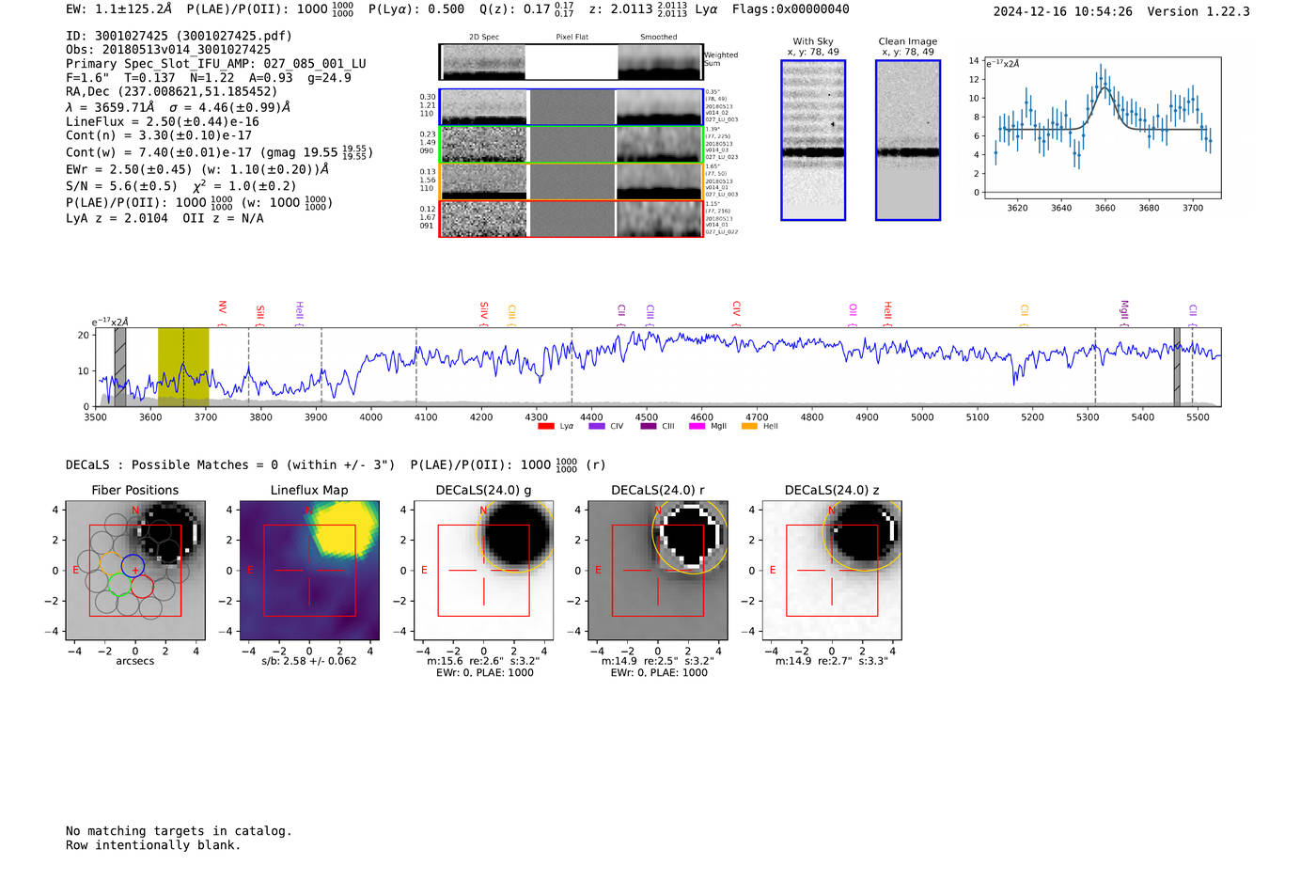
Task: Open the DECaLS(24.0) r cutout
Action: tap(658, 571)
